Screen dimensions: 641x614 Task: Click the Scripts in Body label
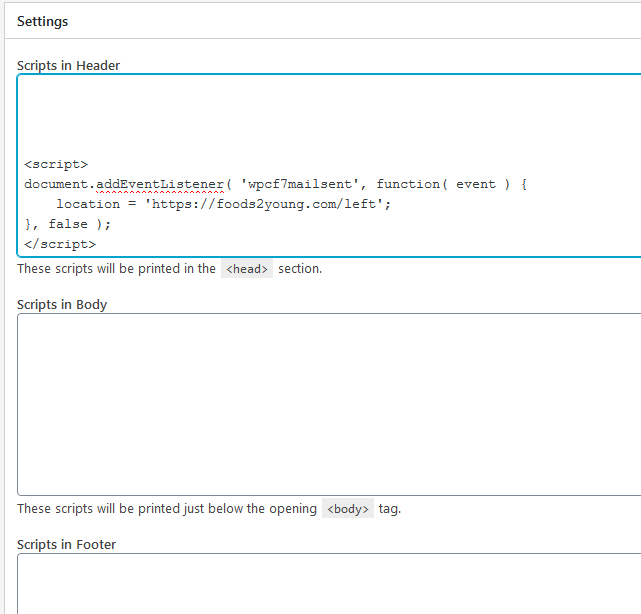62,305
